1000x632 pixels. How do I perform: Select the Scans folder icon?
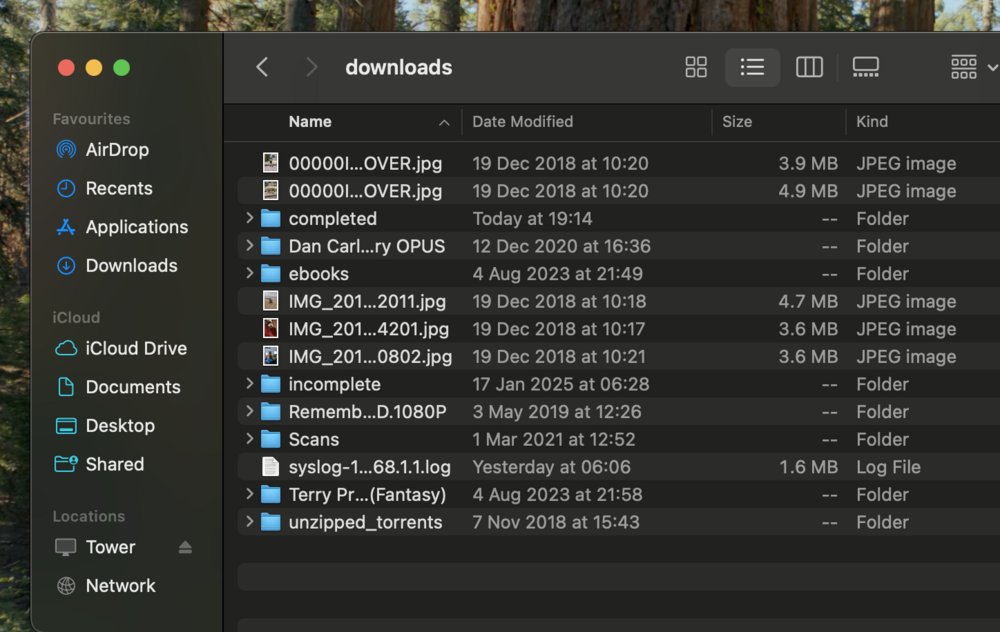point(270,439)
